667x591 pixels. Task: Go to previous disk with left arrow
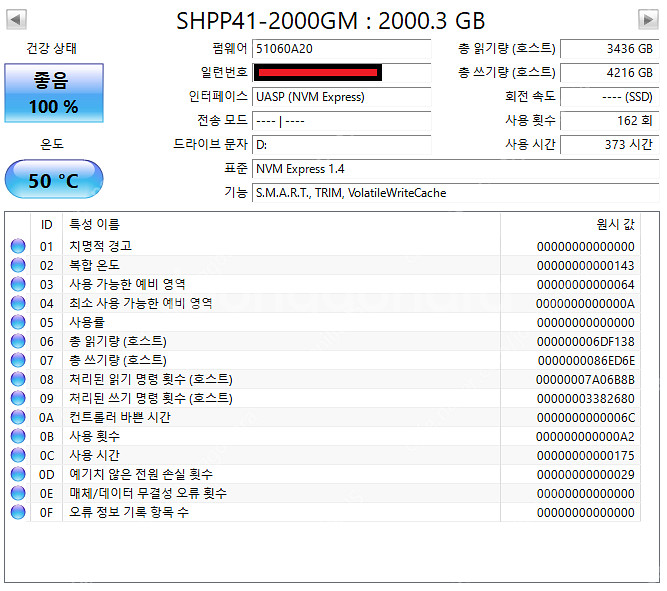click(x=16, y=20)
